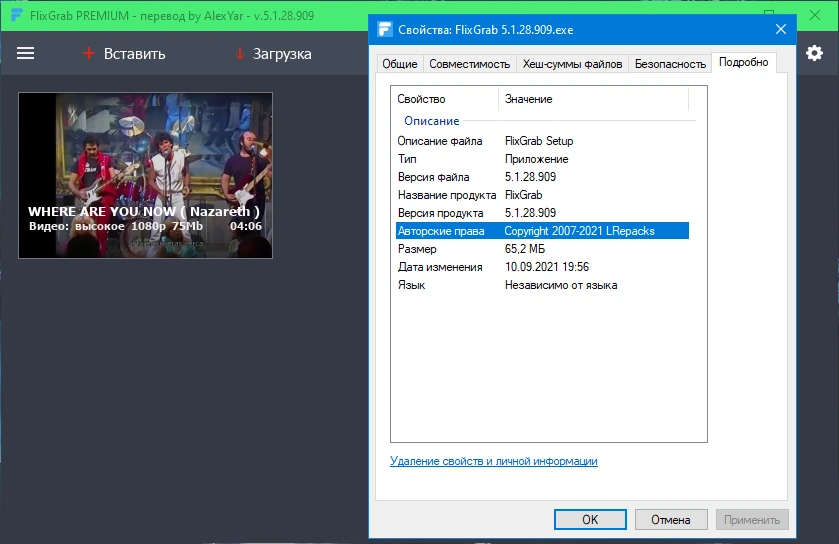Click the video quality text высокое 1080p
839x544 pixels.
click(x=120, y=226)
